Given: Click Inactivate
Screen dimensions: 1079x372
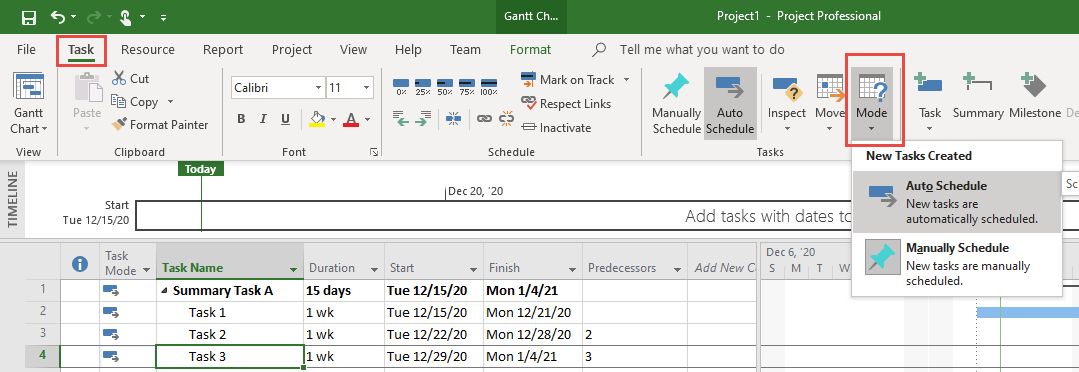Looking at the screenshot, I should click(x=557, y=127).
